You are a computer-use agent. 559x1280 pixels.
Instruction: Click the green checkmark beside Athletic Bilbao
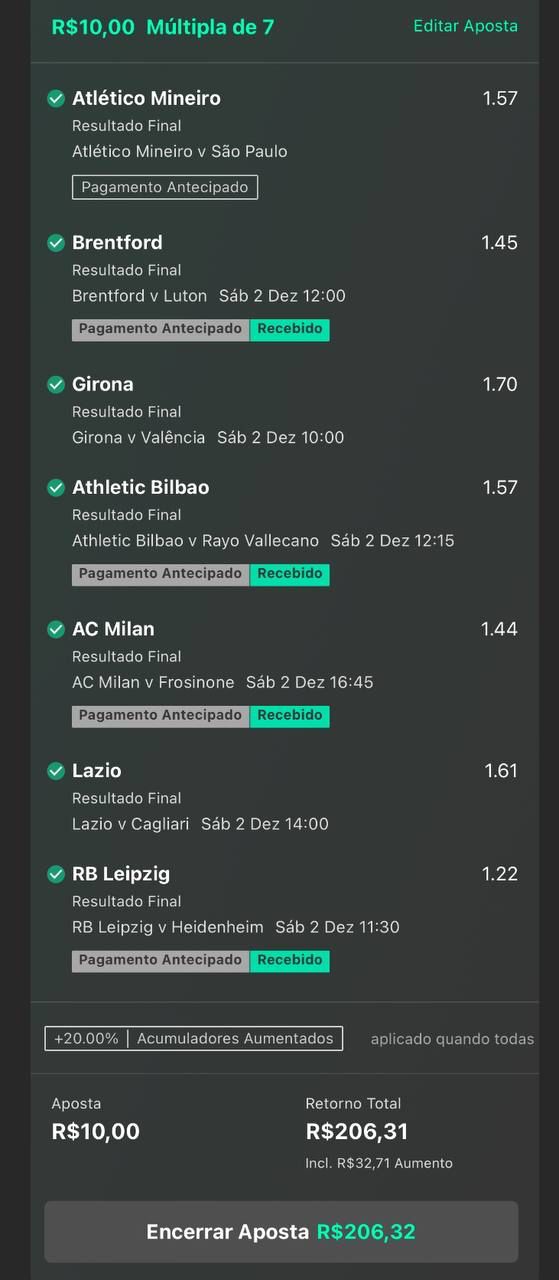pyautogui.click(x=56, y=487)
